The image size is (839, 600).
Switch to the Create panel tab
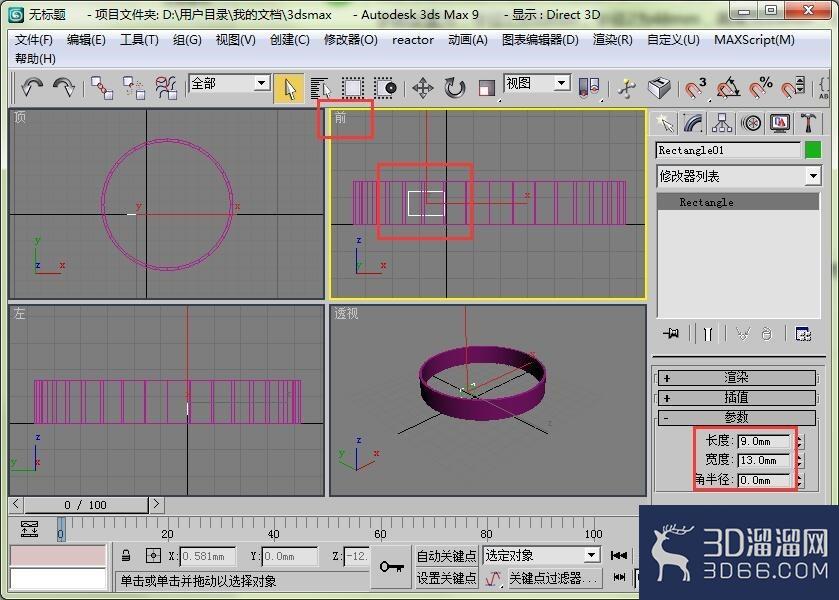point(665,124)
